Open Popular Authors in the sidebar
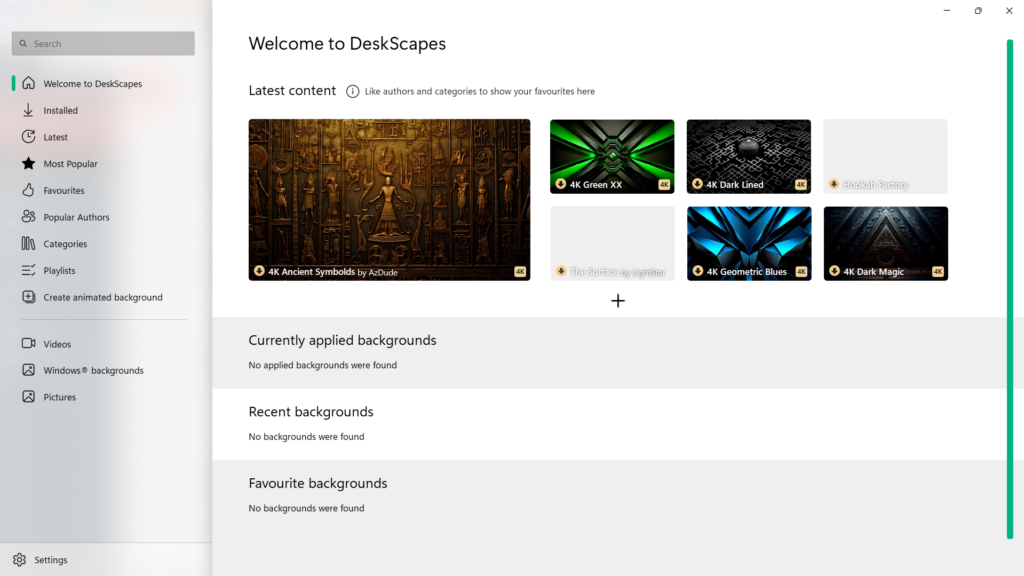Viewport: 1024px width, 576px height. [x=103, y=217]
